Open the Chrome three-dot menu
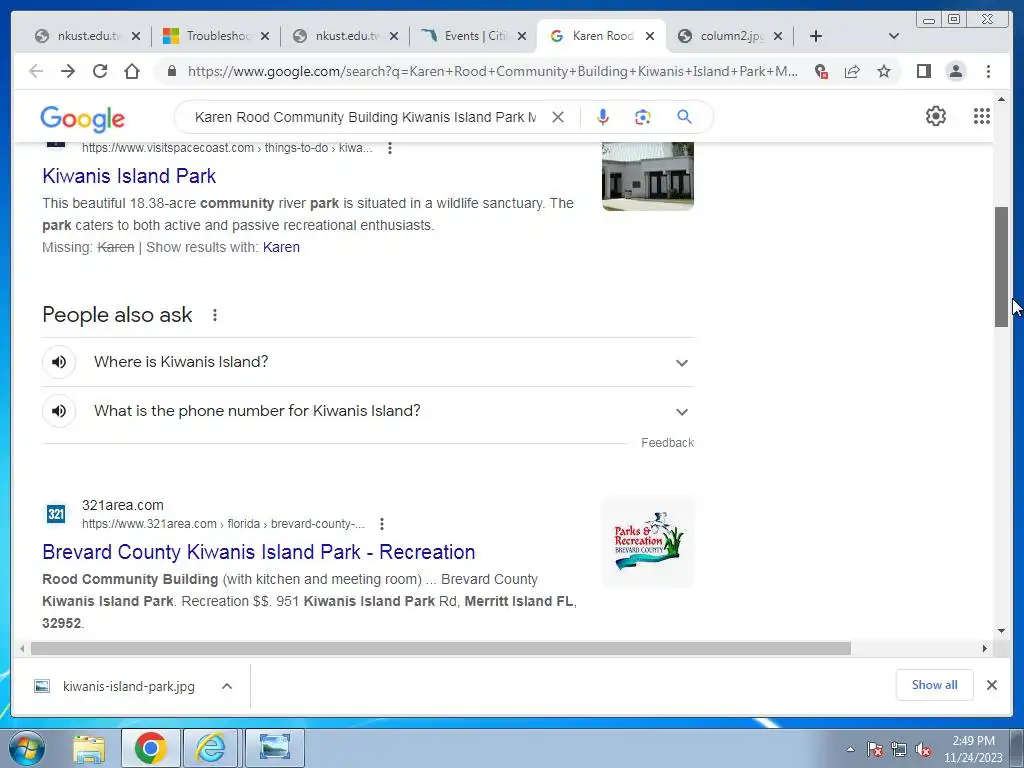The height and width of the screenshot is (768, 1024). (988, 71)
